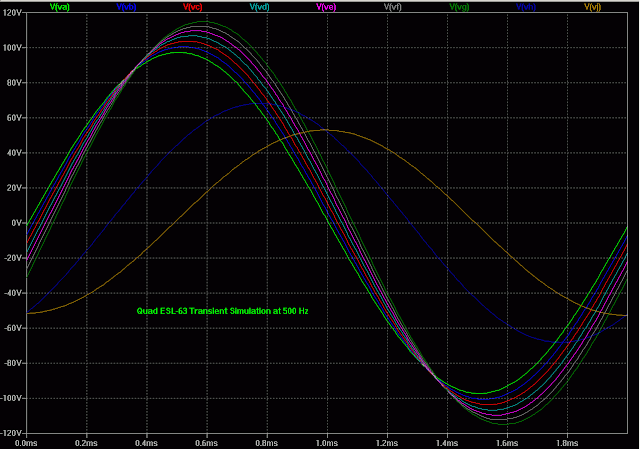The width and height of the screenshot is (640, 449).
Task: Select the V(vc) trace label
Action: pos(193,7)
